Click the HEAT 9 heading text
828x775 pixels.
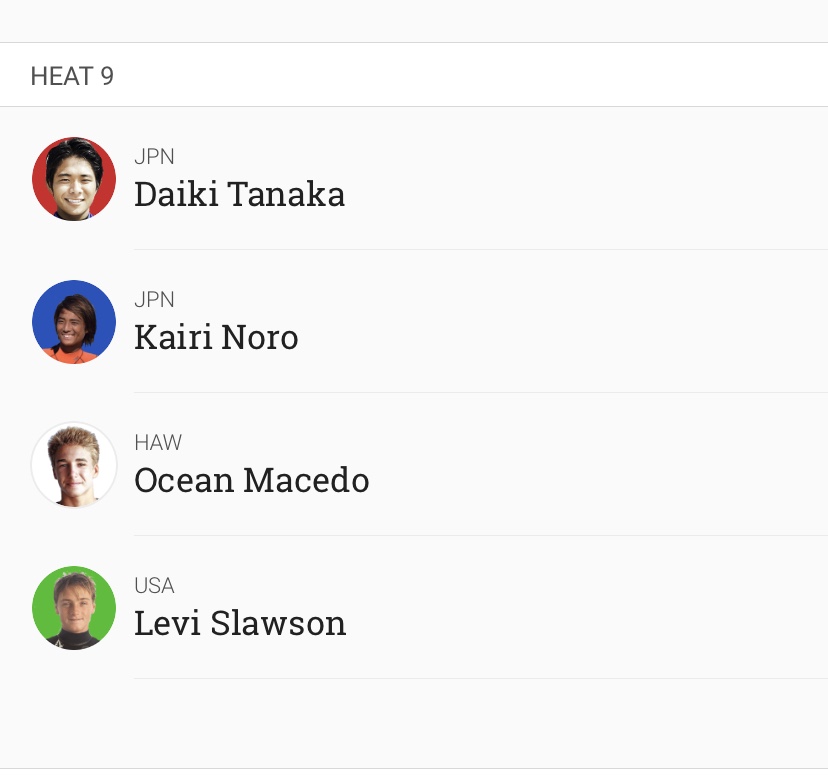pyautogui.click(x=72, y=76)
